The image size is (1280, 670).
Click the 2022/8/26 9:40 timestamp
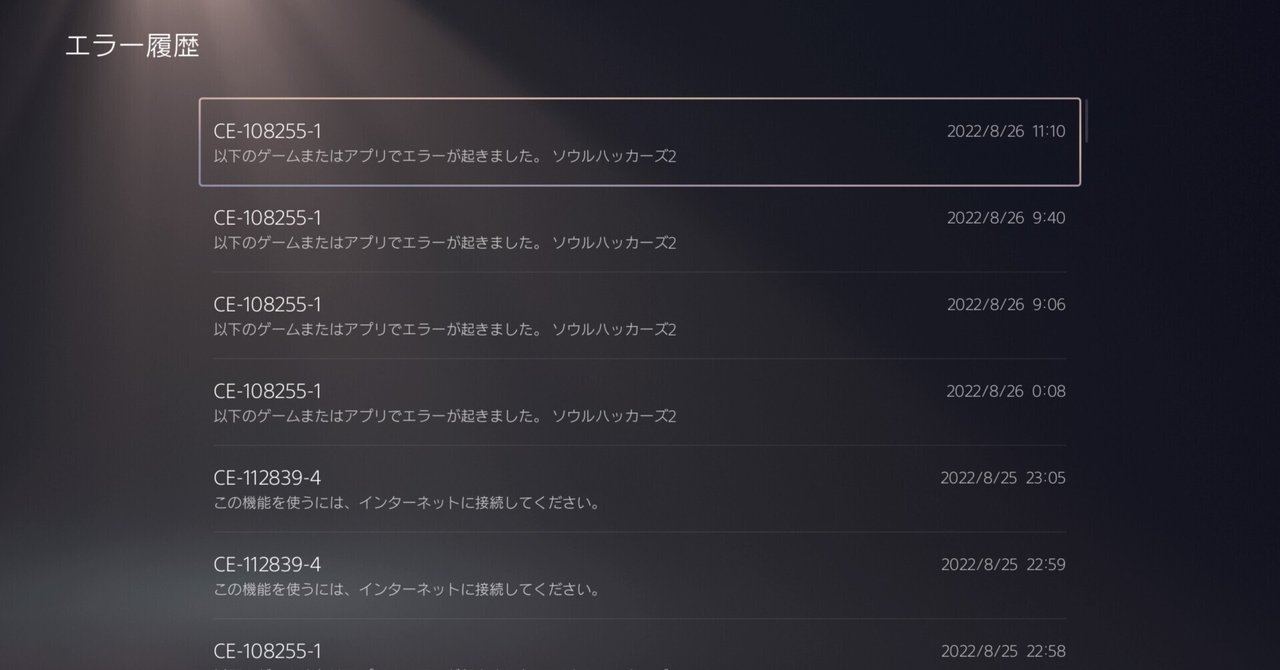tap(1006, 218)
